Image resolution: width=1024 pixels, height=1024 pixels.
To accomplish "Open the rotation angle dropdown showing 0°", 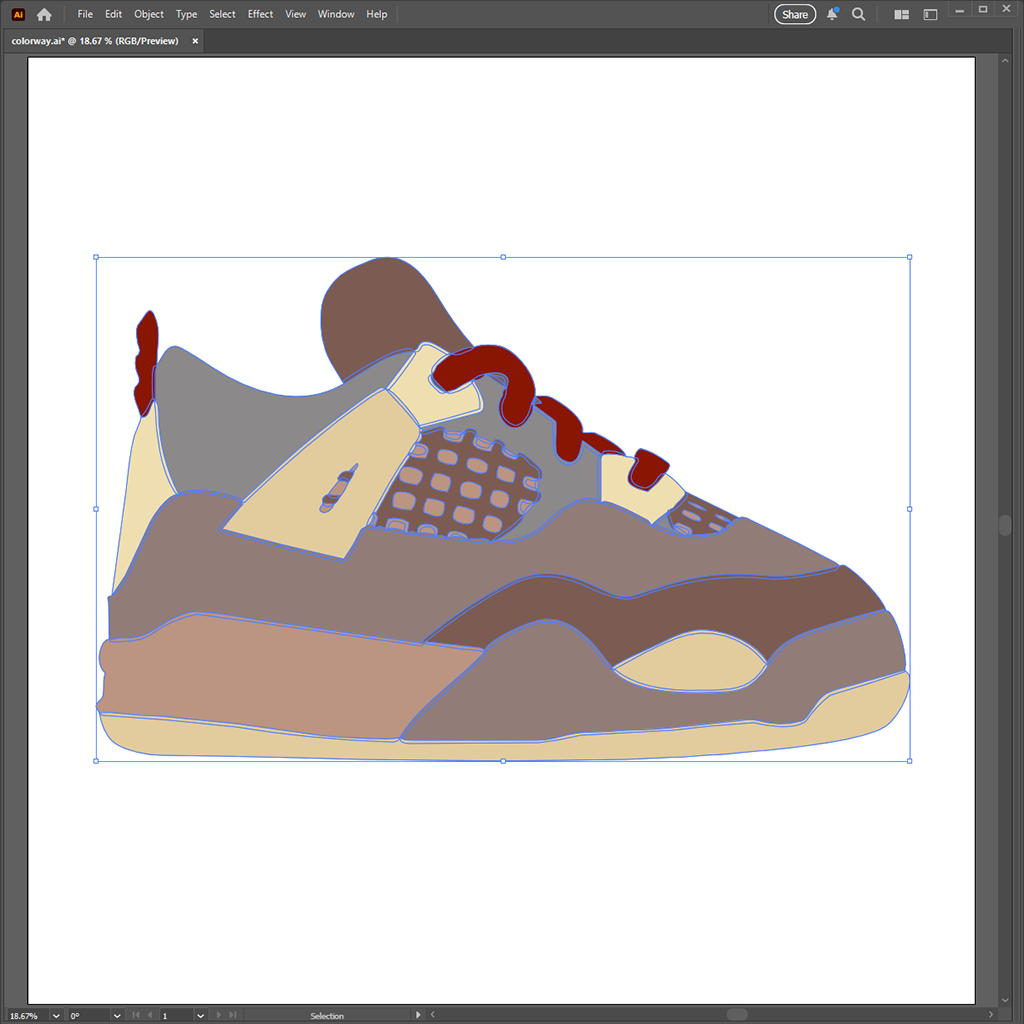I will tap(116, 1014).
